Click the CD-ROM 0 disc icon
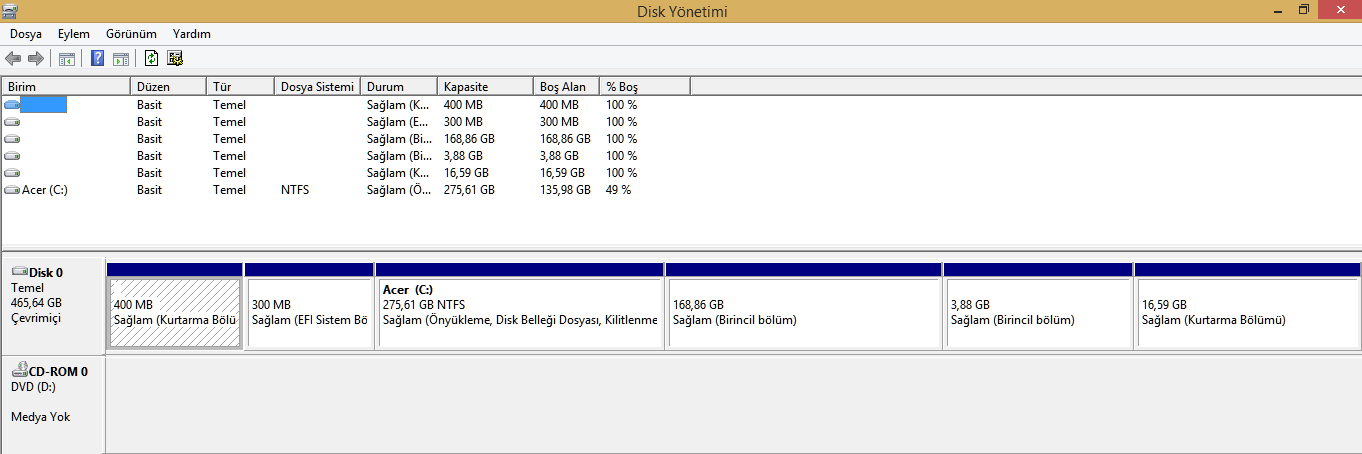The width and height of the screenshot is (1362, 454). click(x=19, y=370)
